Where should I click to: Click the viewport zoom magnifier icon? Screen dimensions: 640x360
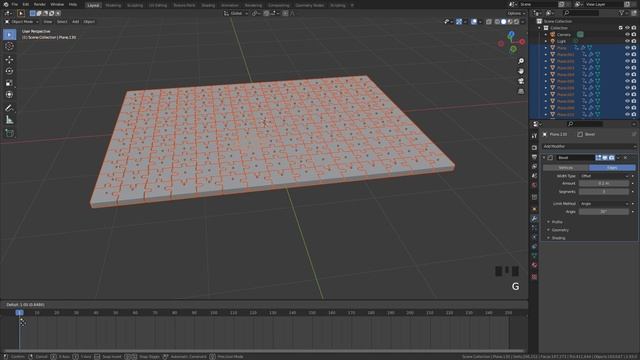(x=521, y=61)
